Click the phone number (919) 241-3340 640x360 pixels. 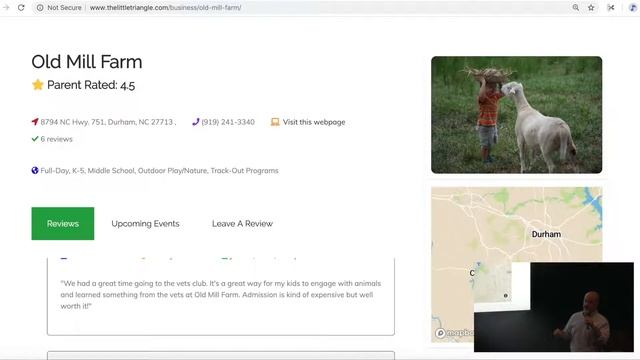pyautogui.click(x=228, y=122)
